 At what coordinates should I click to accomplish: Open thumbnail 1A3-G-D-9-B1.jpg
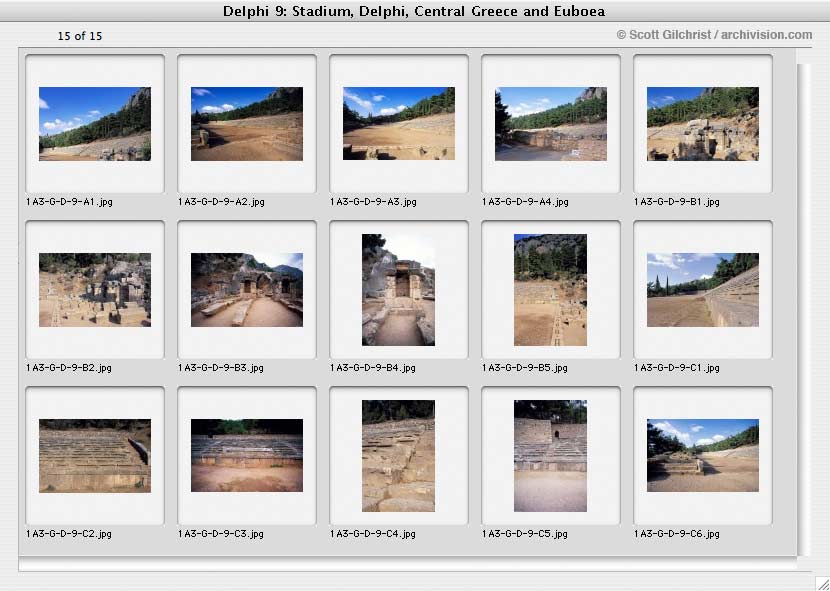(702, 124)
